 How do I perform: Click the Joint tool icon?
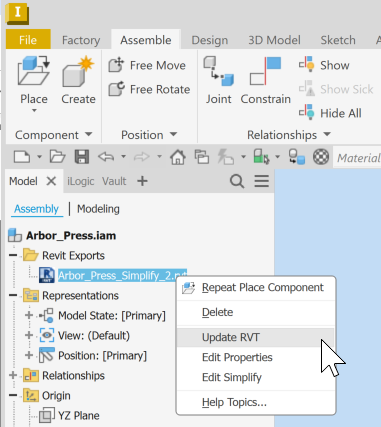tap(218, 71)
